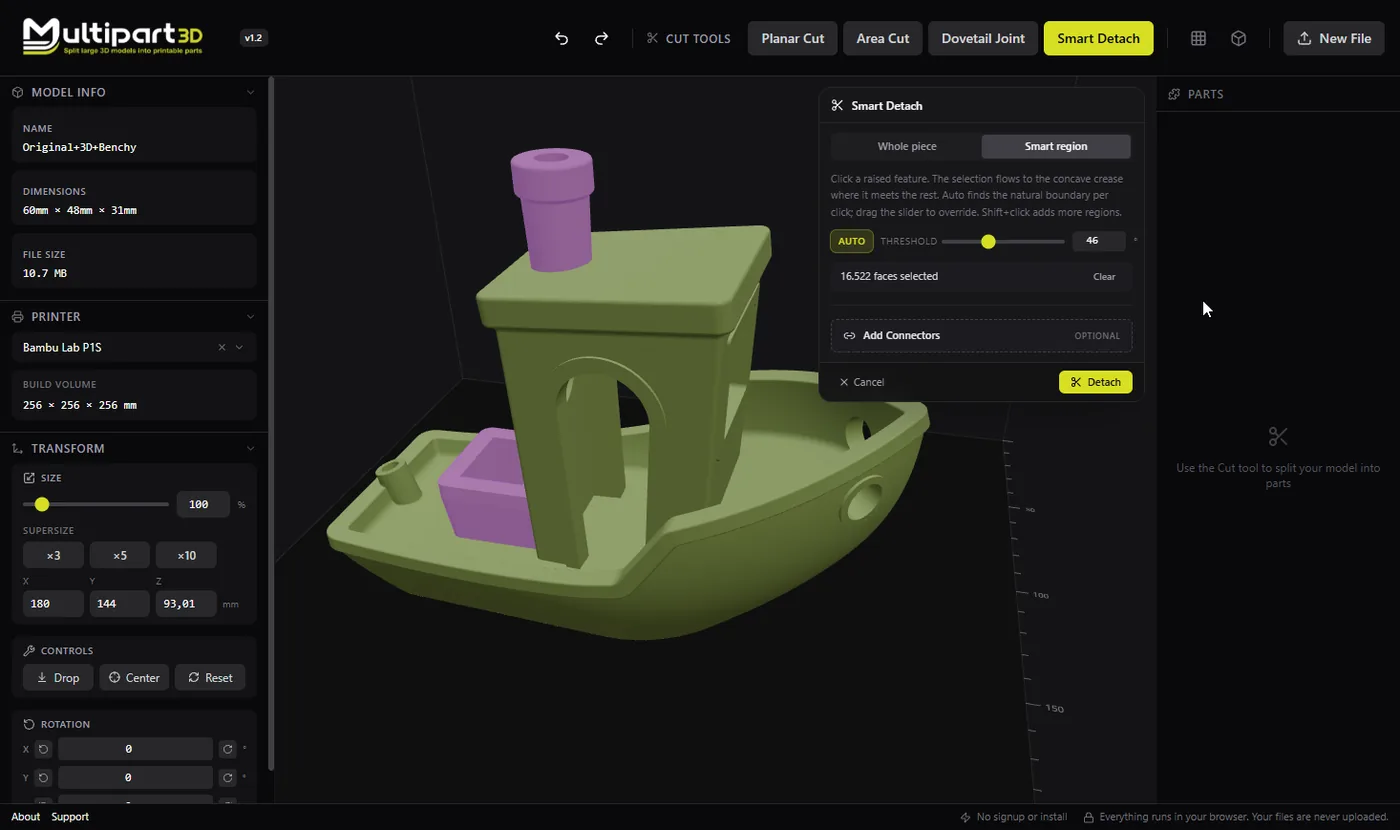Focus the threshold value field showing 46
This screenshot has width=1400, height=830.
coord(1098,241)
